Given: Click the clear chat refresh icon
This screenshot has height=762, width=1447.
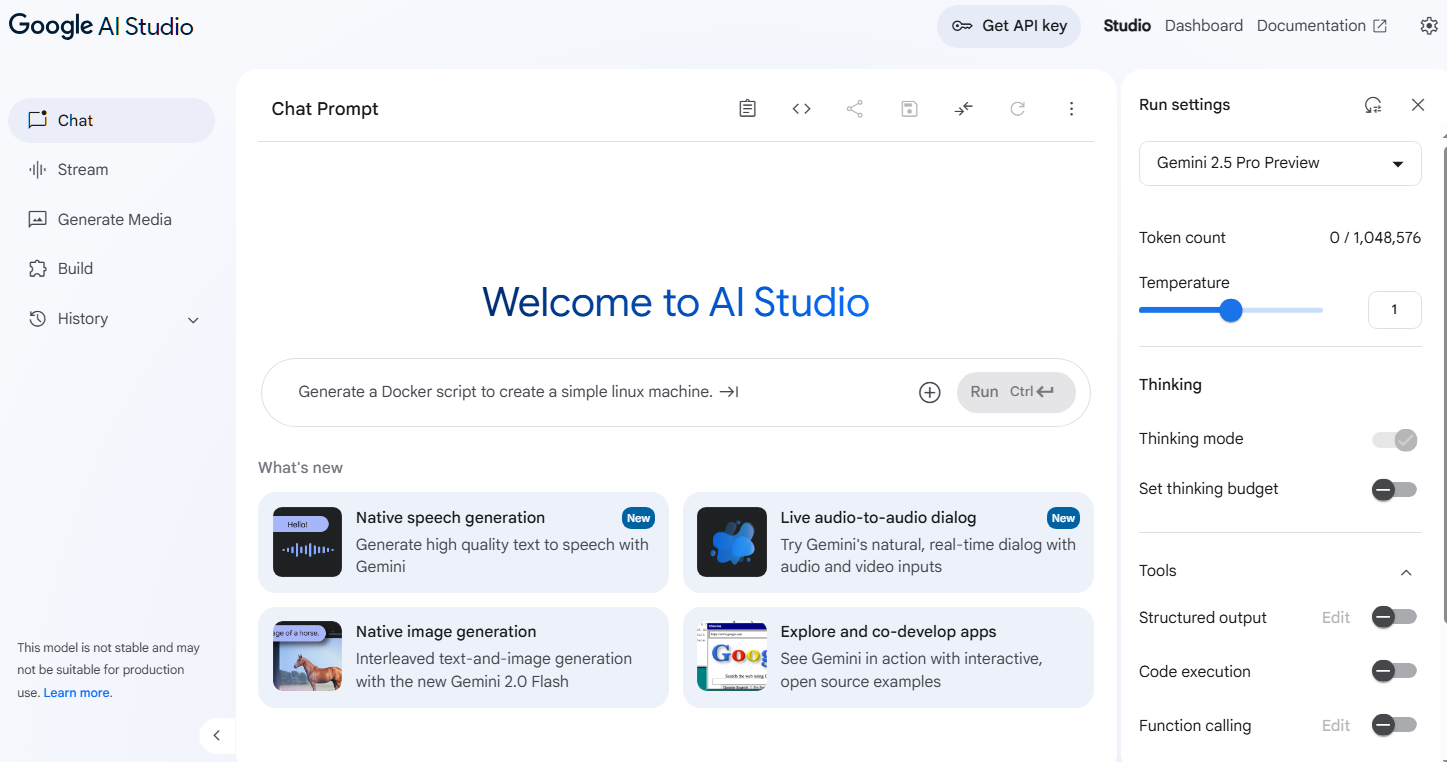Looking at the screenshot, I should point(1017,108).
